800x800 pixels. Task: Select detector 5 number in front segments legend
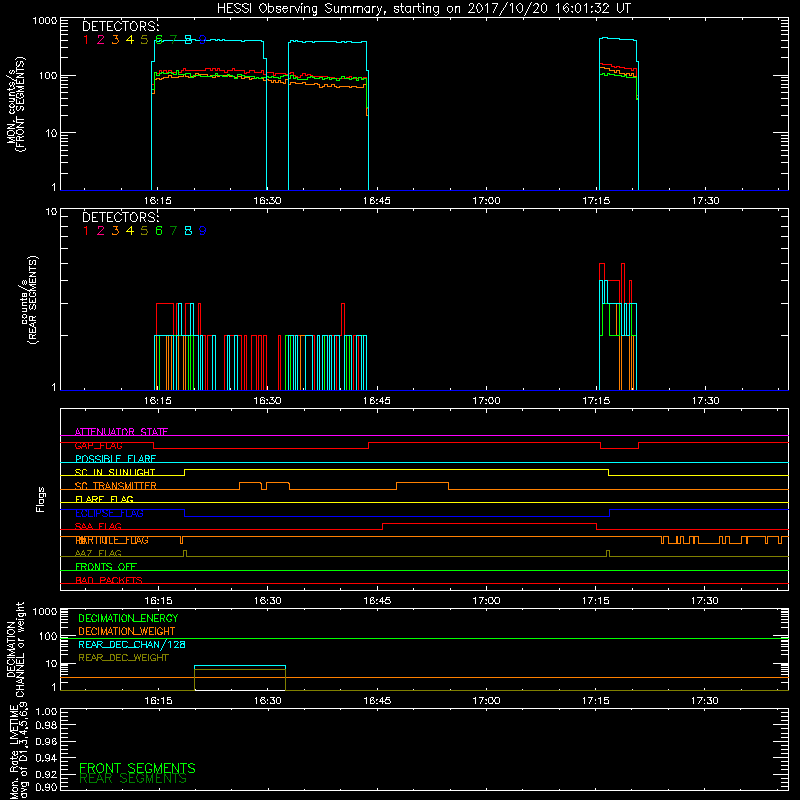tap(144, 40)
